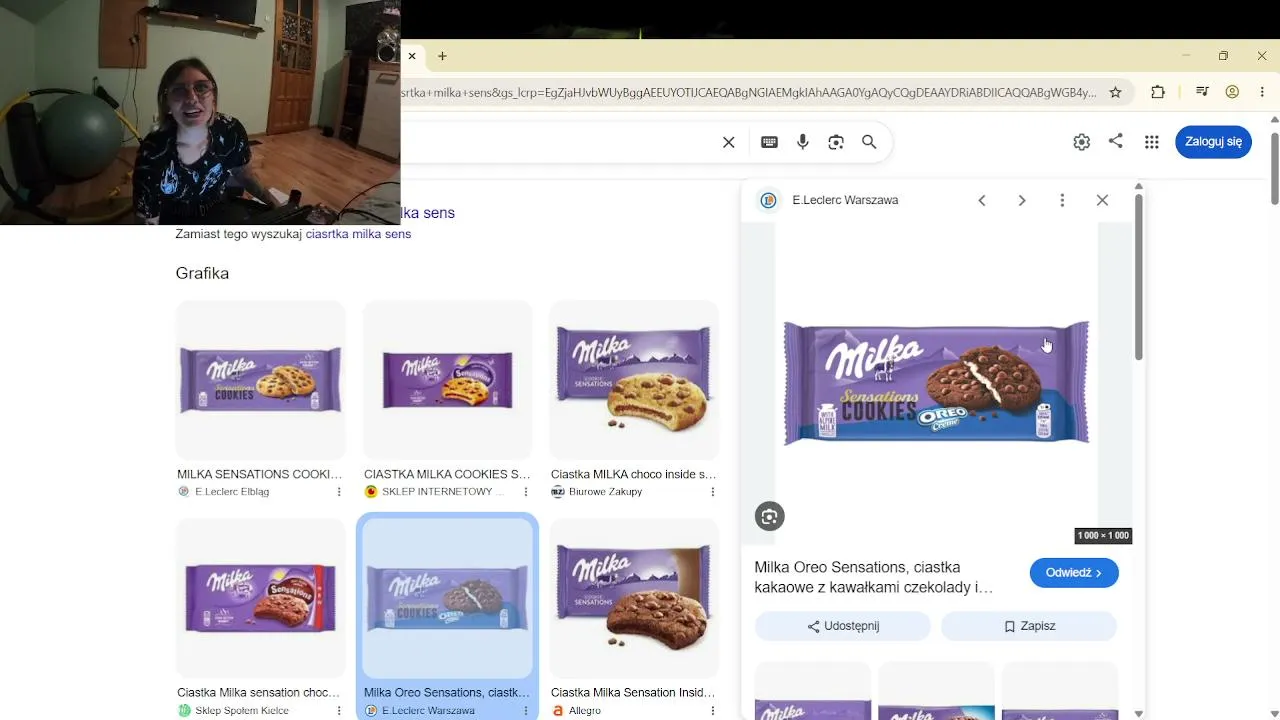Clear the Google search box text

[x=729, y=142]
